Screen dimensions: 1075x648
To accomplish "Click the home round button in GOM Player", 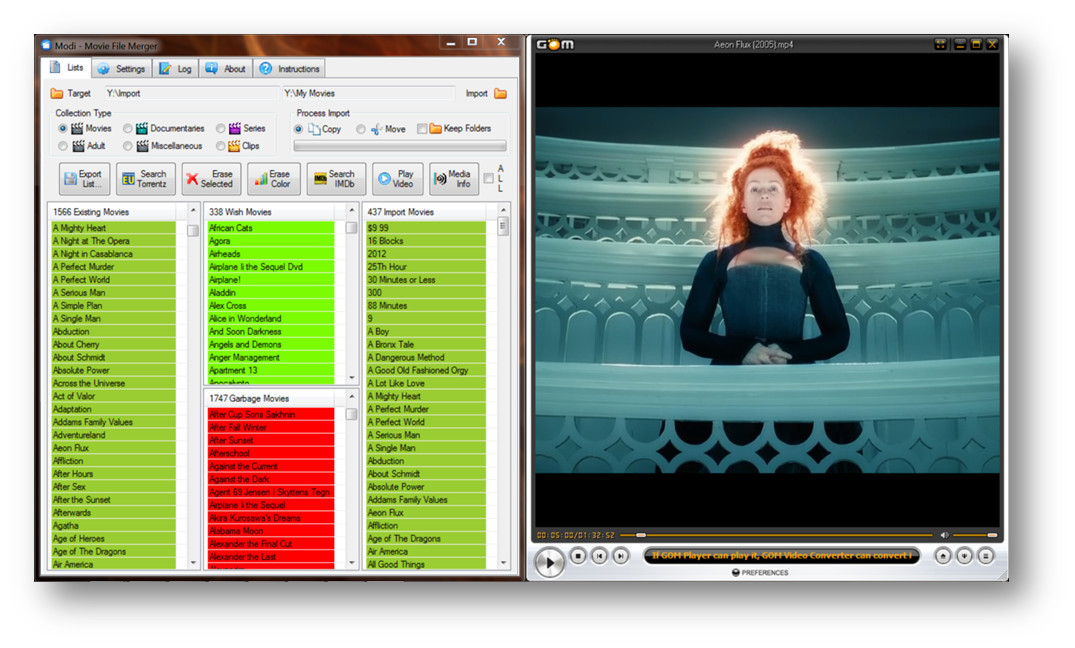I will click(x=943, y=556).
